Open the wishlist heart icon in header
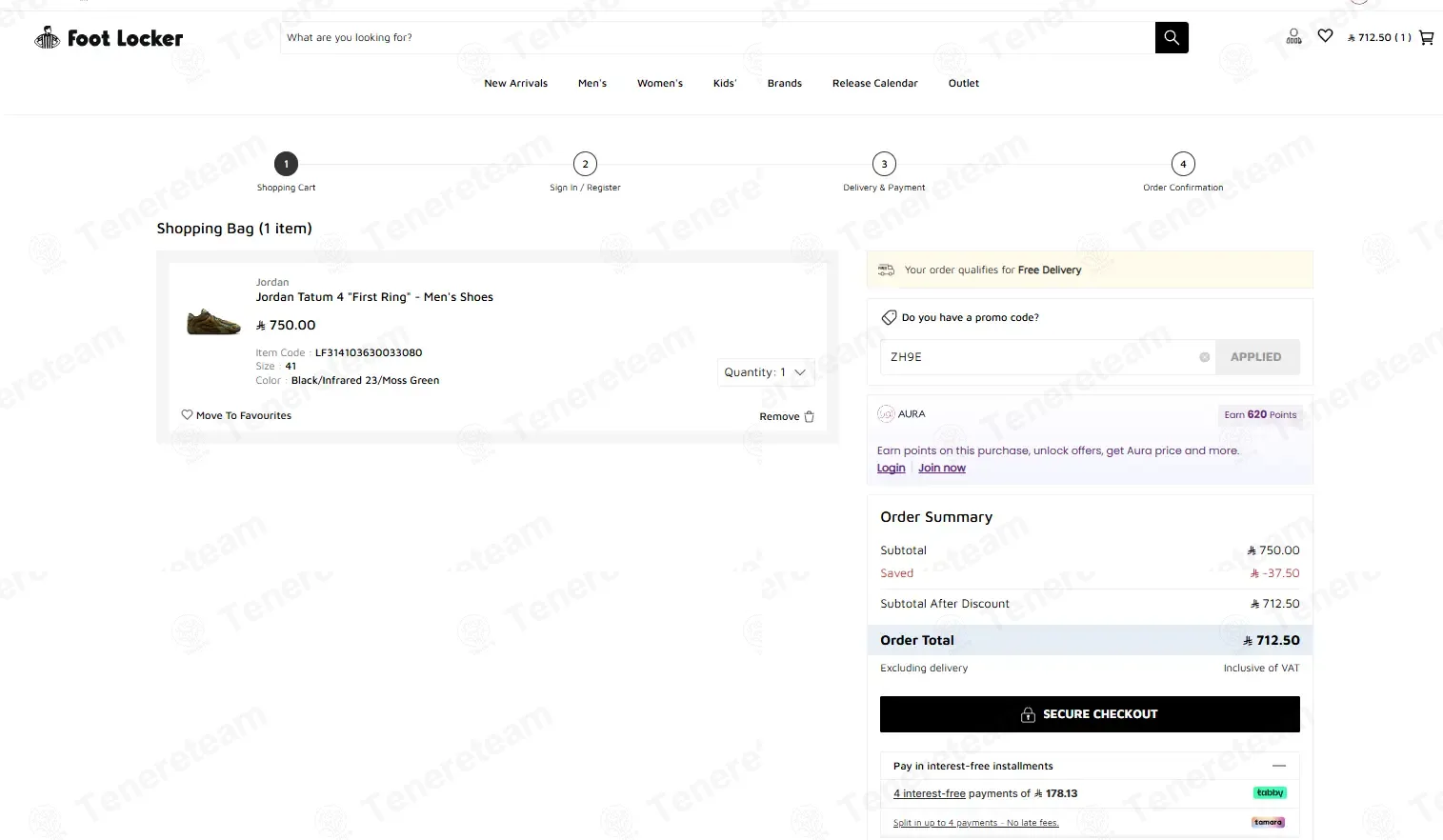1443x840 pixels. pyautogui.click(x=1325, y=36)
